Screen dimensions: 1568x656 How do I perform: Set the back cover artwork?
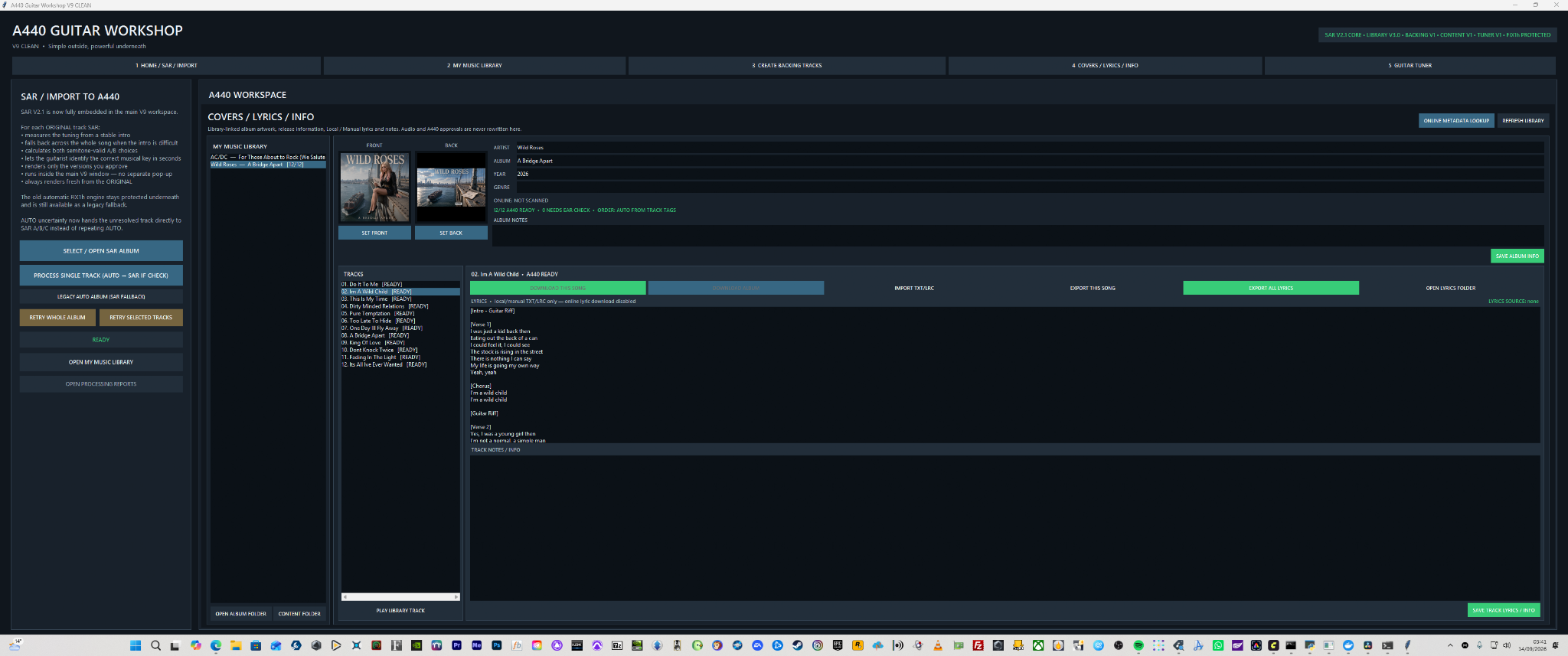[x=451, y=233]
